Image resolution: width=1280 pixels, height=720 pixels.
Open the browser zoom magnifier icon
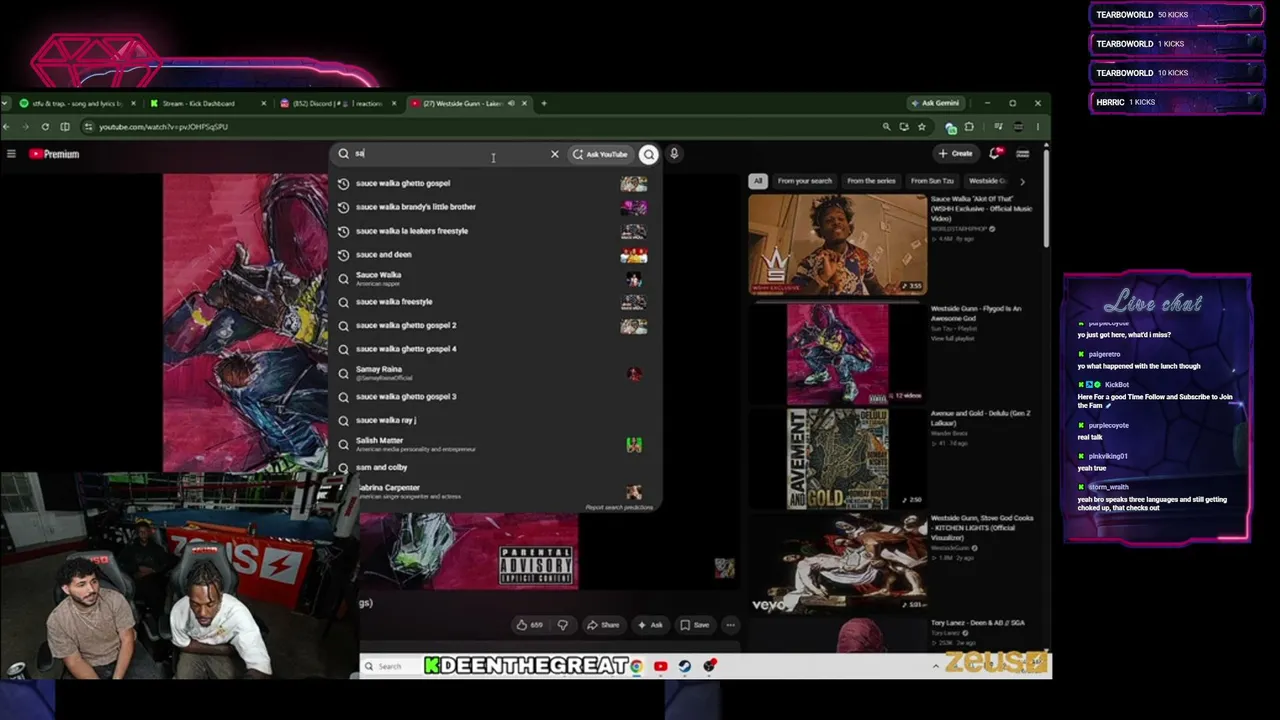click(886, 127)
